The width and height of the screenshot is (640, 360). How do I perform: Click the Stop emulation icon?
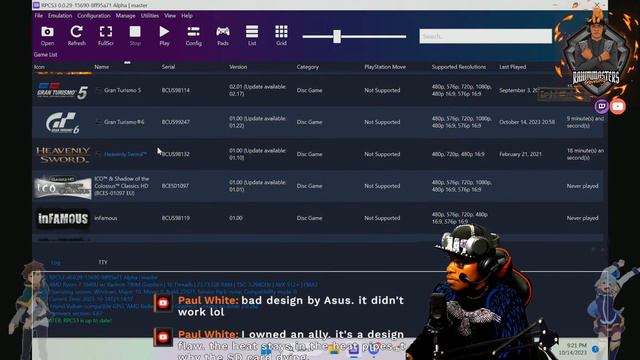(x=135, y=36)
